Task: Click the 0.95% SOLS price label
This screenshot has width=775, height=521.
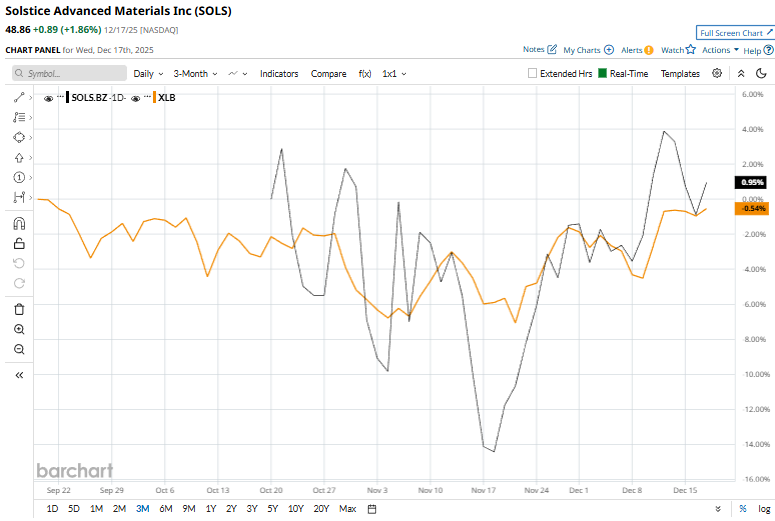Action: [751, 182]
